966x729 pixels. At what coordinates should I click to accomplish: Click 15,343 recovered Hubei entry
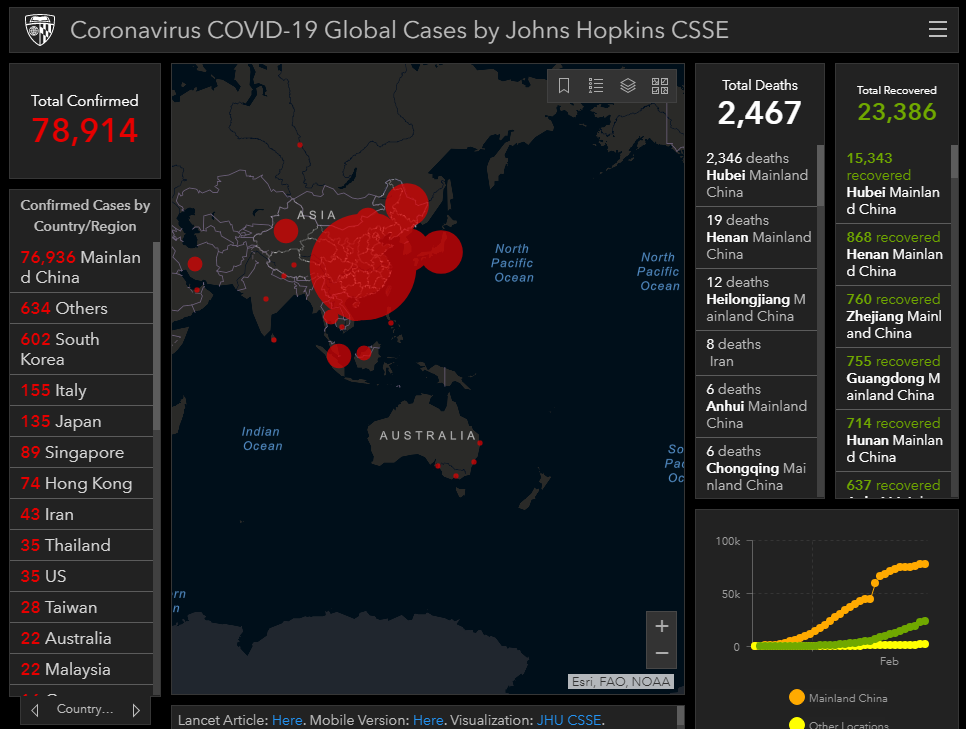coord(893,184)
